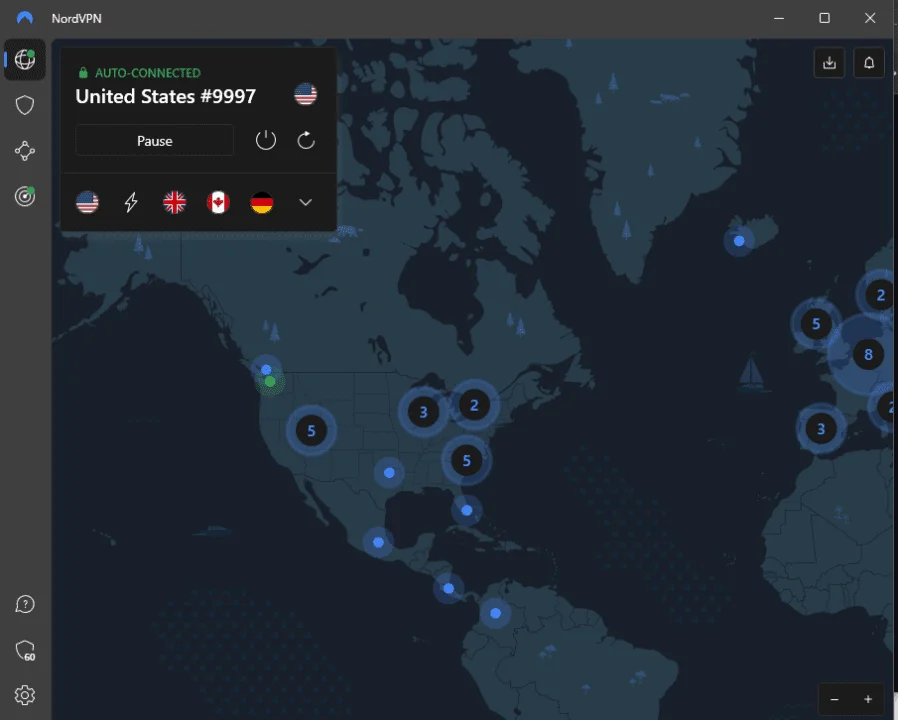Open the Threat Protection shield icon

(25, 105)
